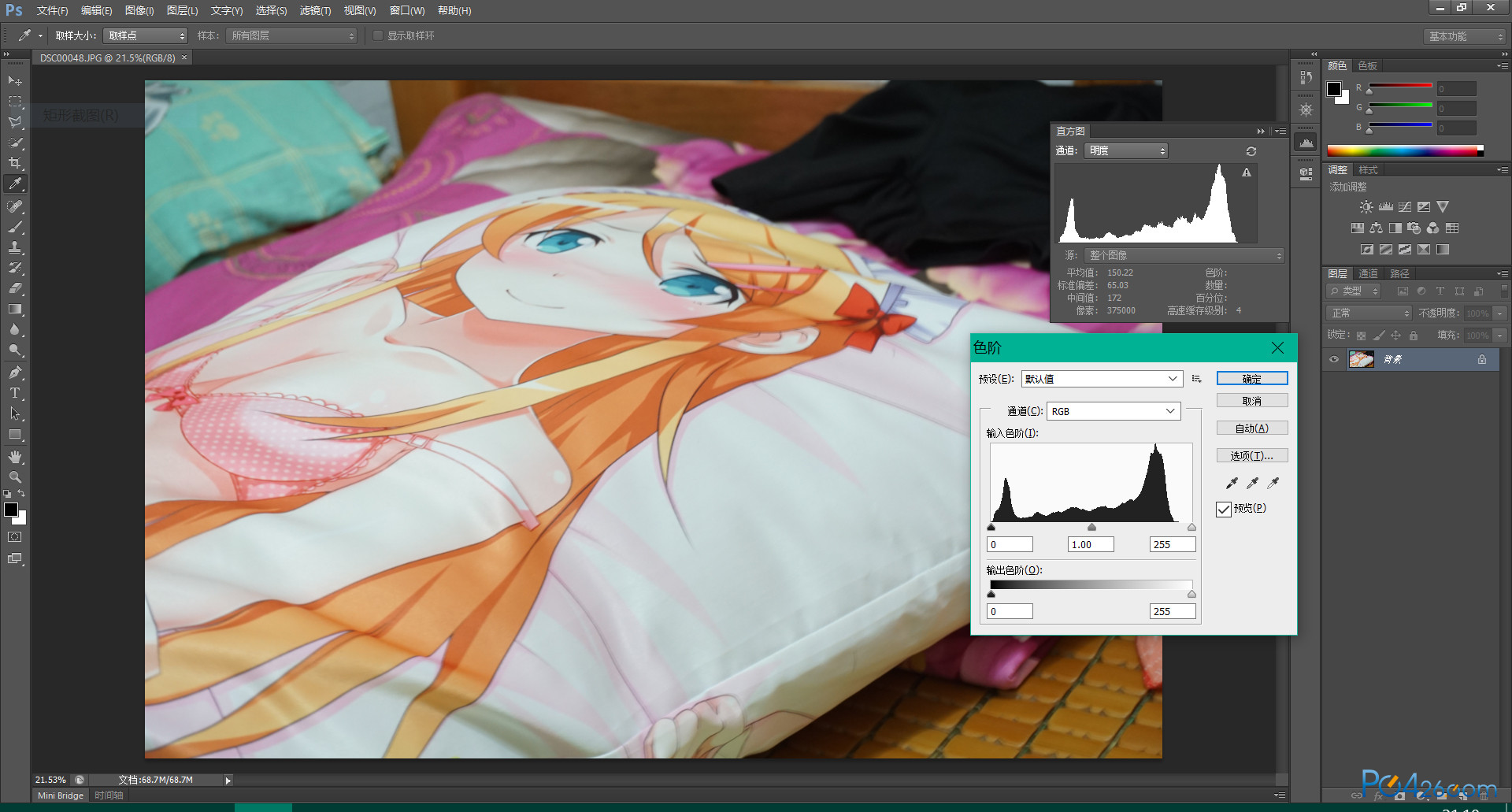Open the File menu

52,10
